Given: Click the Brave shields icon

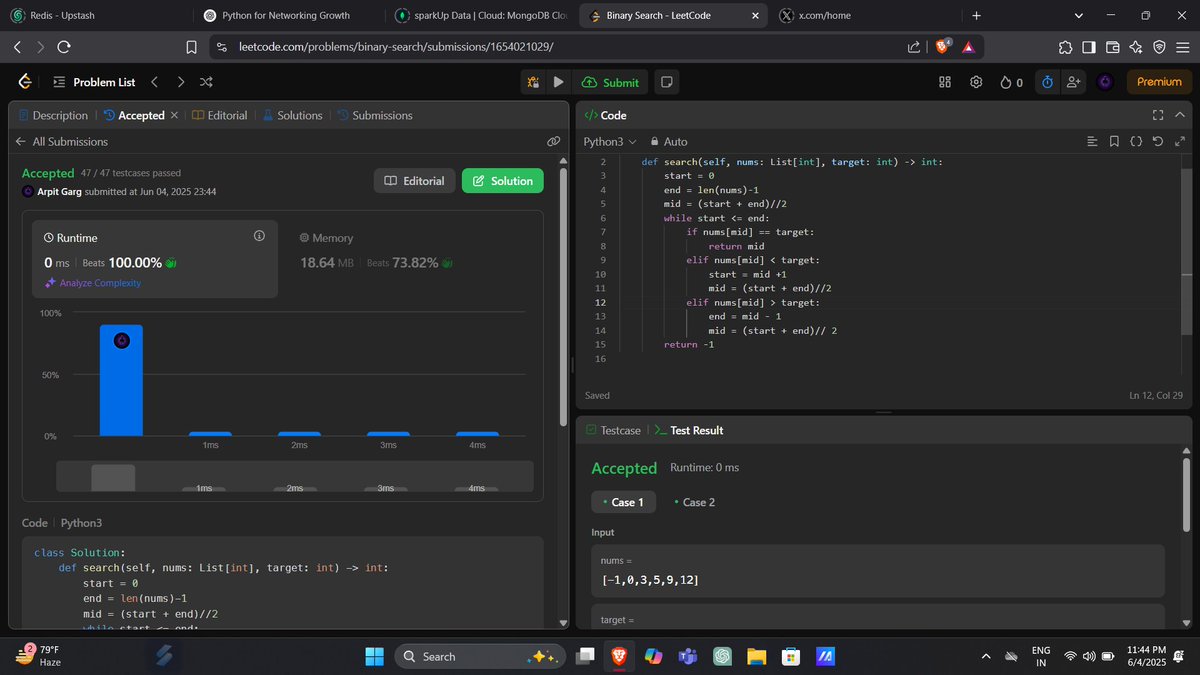Looking at the screenshot, I should click(x=944, y=47).
